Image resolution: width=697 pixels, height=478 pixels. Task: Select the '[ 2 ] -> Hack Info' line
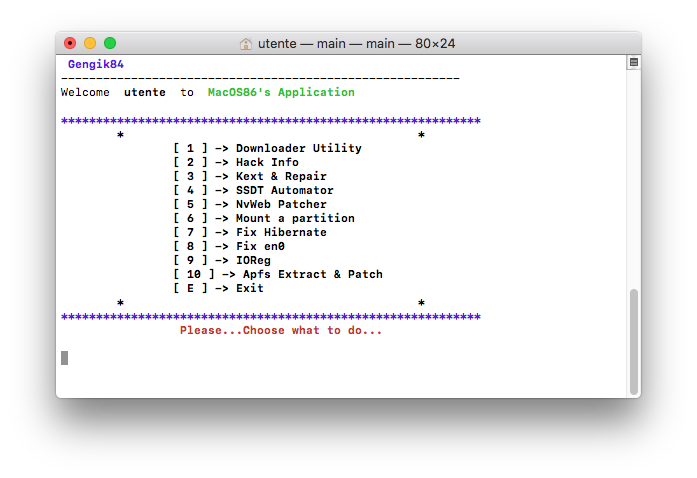click(x=236, y=162)
